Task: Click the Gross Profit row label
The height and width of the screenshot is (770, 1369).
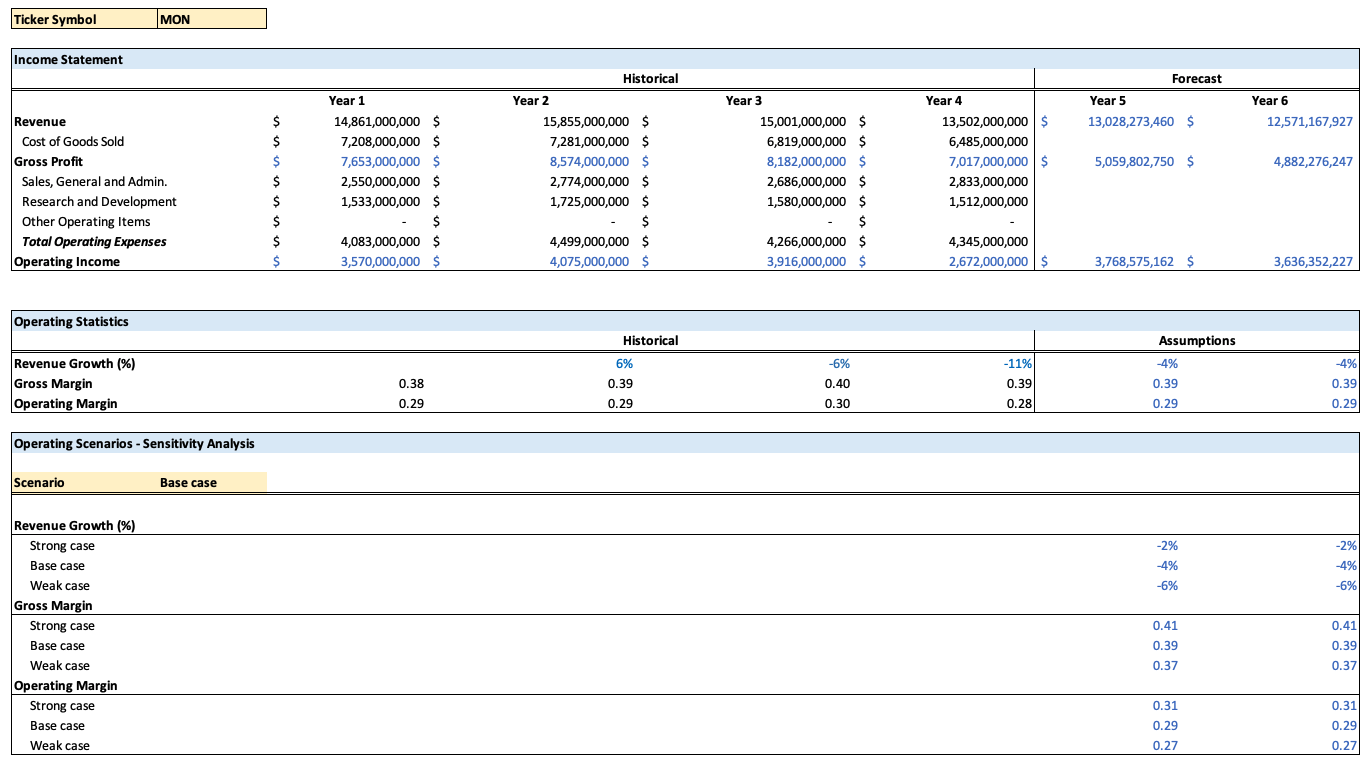Action: click(48, 161)
